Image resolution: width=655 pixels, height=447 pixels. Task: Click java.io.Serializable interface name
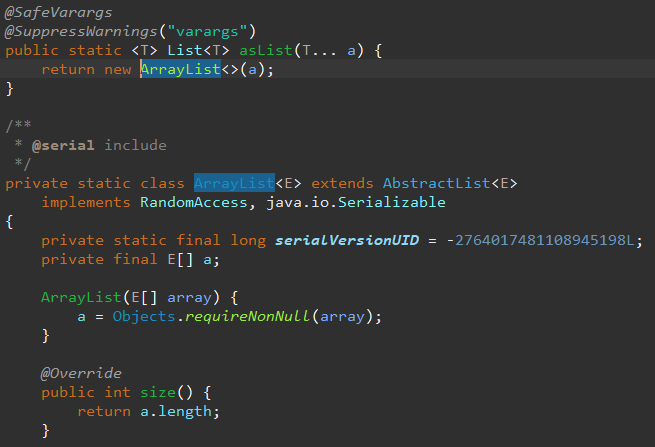pyautogui.click(x=356, y=203)
